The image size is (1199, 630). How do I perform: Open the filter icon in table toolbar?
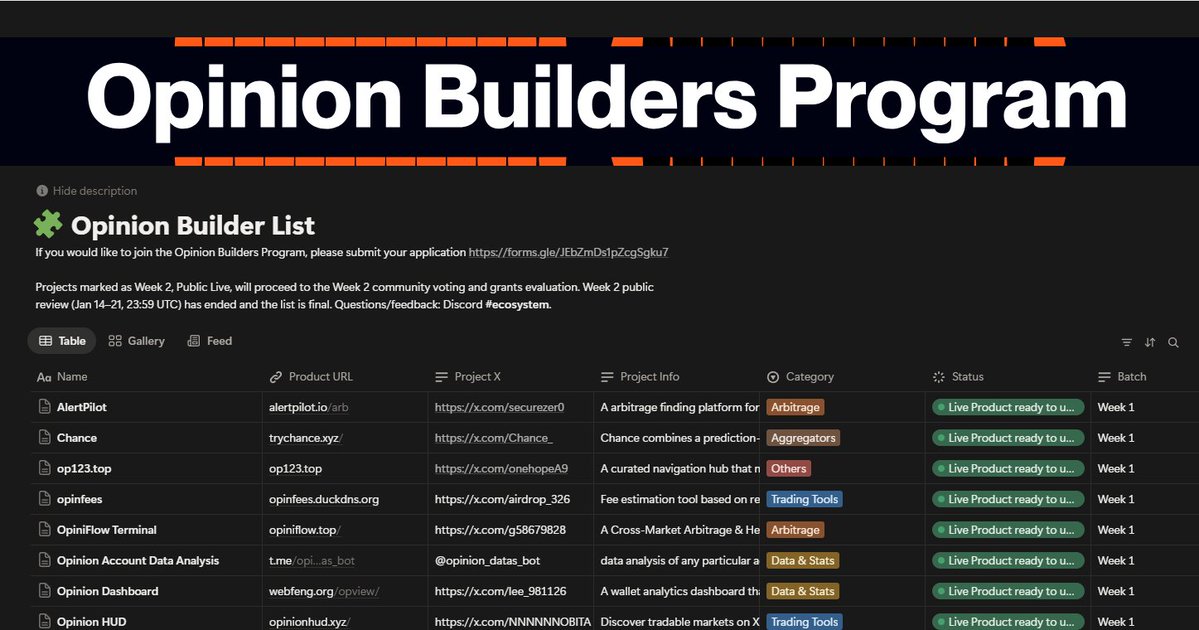click(x=1126, y=343)
